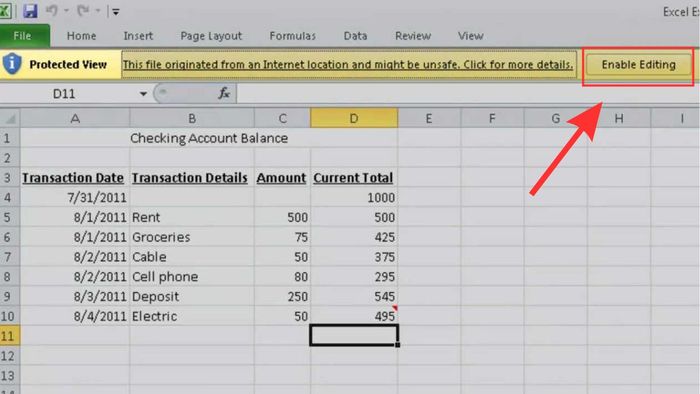Select the current total 375 cell
Screen dimensions: 700x394
click(354, 257)
